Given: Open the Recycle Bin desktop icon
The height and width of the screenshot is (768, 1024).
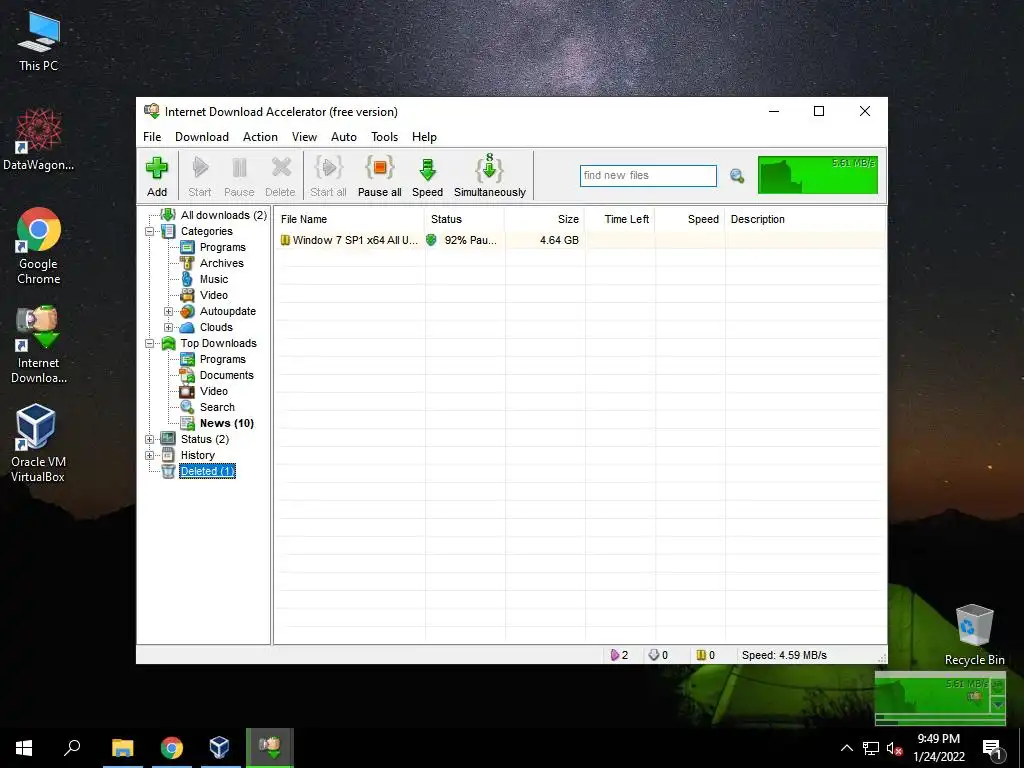Looking at the screenshot, I should 974,634.
